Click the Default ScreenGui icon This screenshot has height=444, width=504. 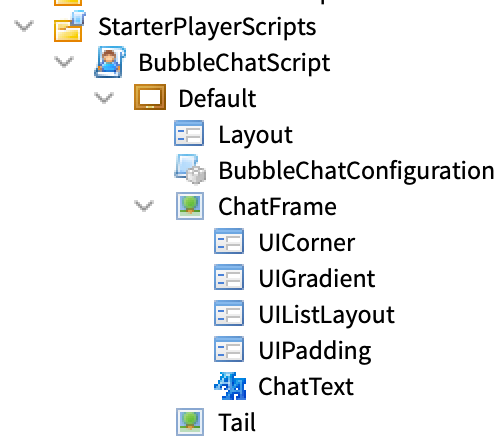point(150,97)
